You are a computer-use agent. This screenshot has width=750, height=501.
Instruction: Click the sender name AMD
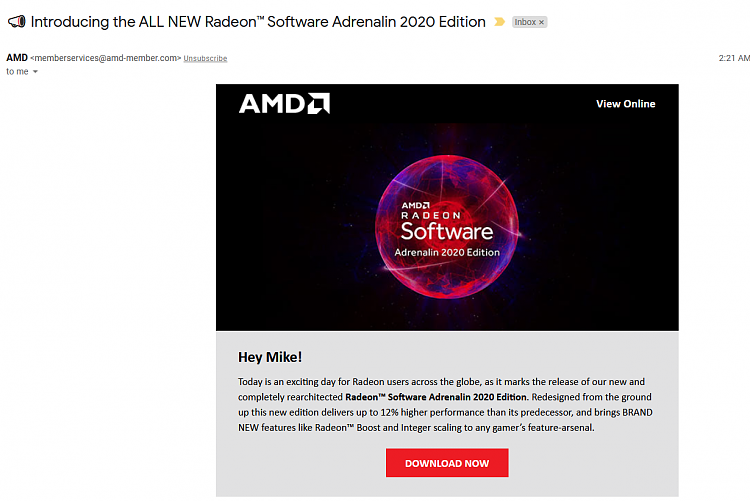(x=17, y=58)
